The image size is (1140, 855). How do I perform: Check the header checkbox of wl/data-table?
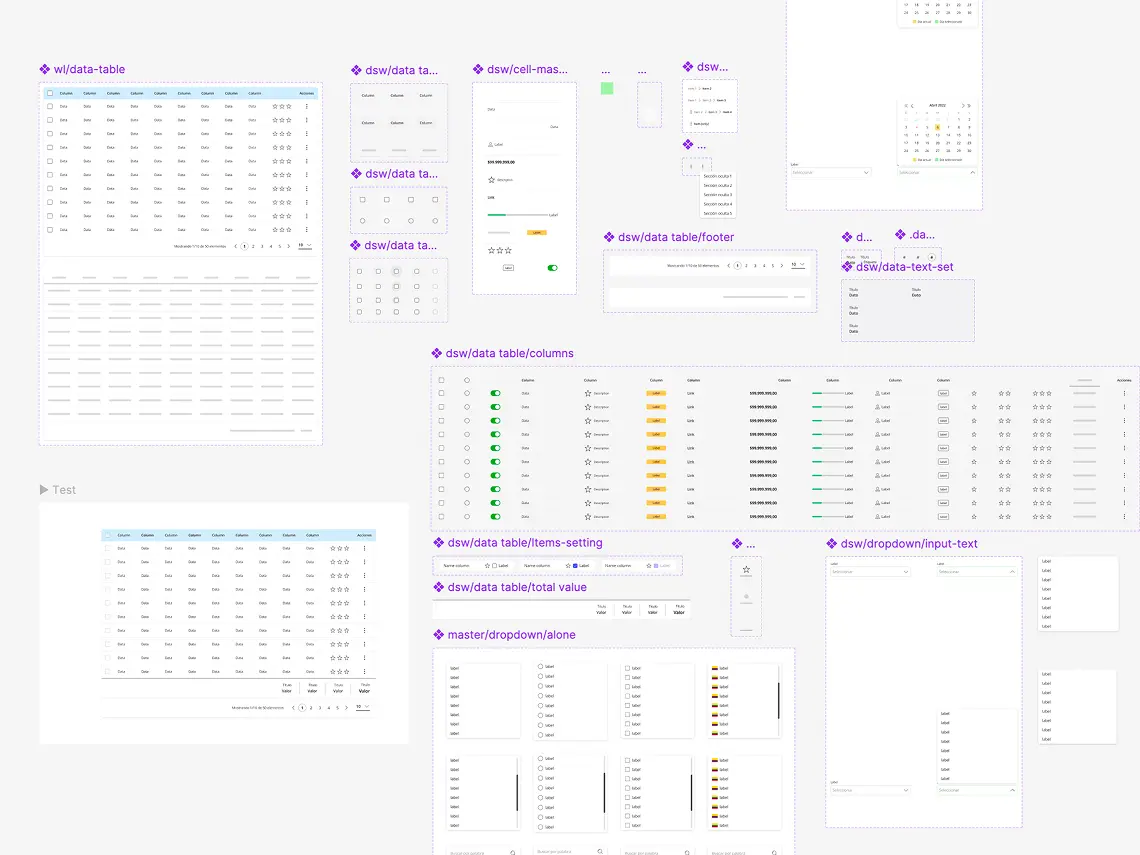49,93
